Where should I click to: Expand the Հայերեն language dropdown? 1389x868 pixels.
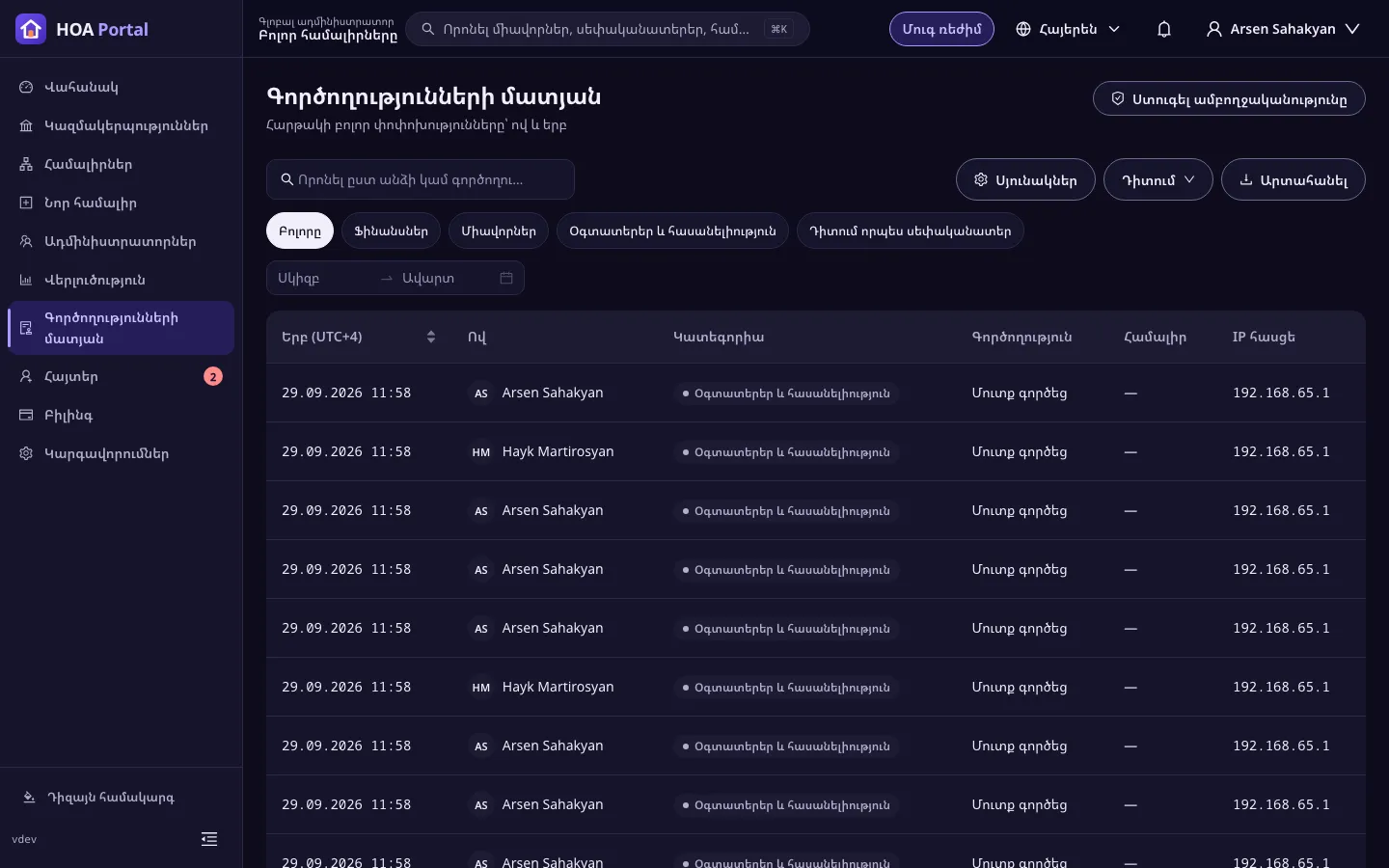pos(1068,29)
